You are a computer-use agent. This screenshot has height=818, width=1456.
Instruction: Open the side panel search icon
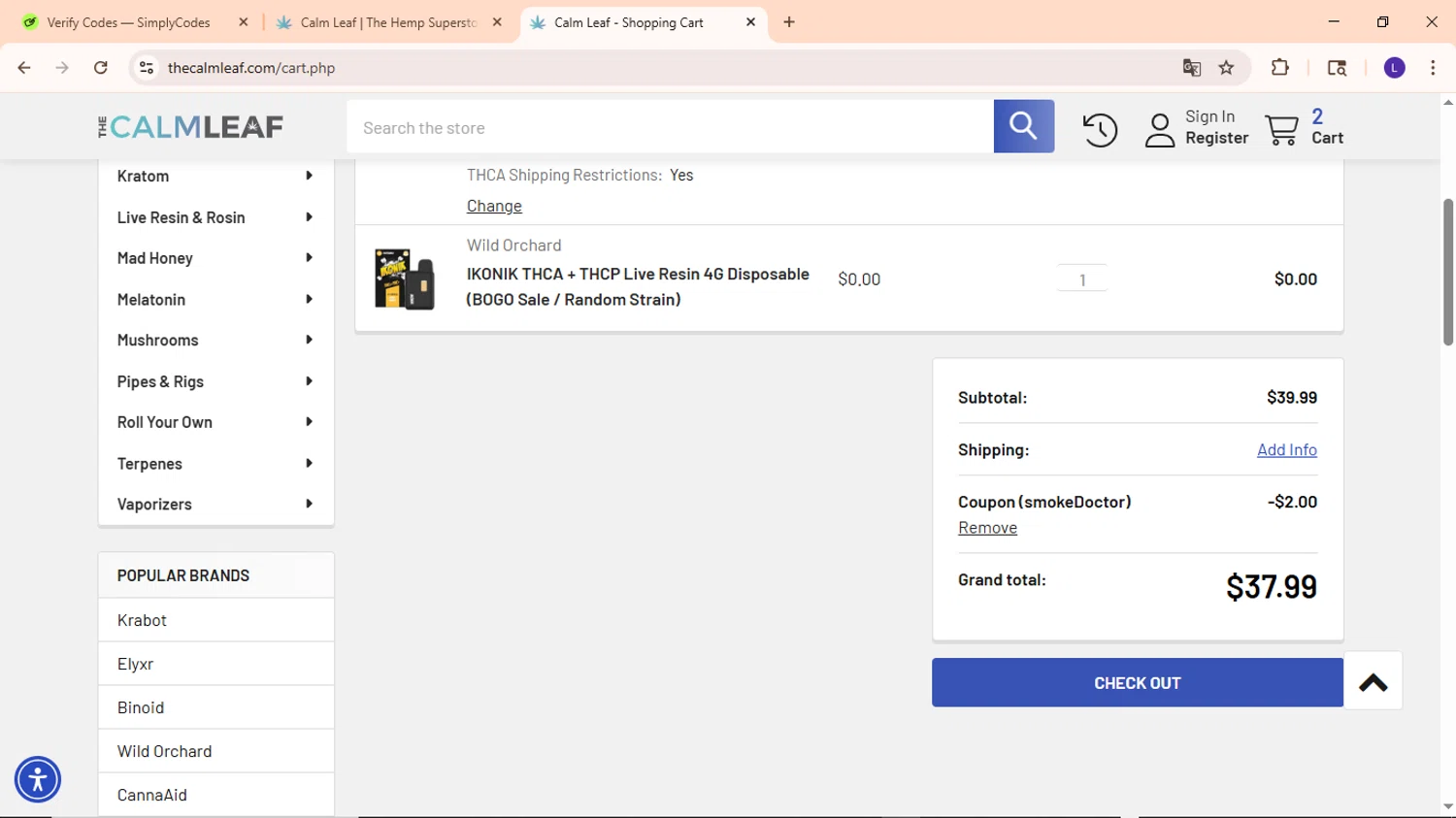pos(1337,68)
